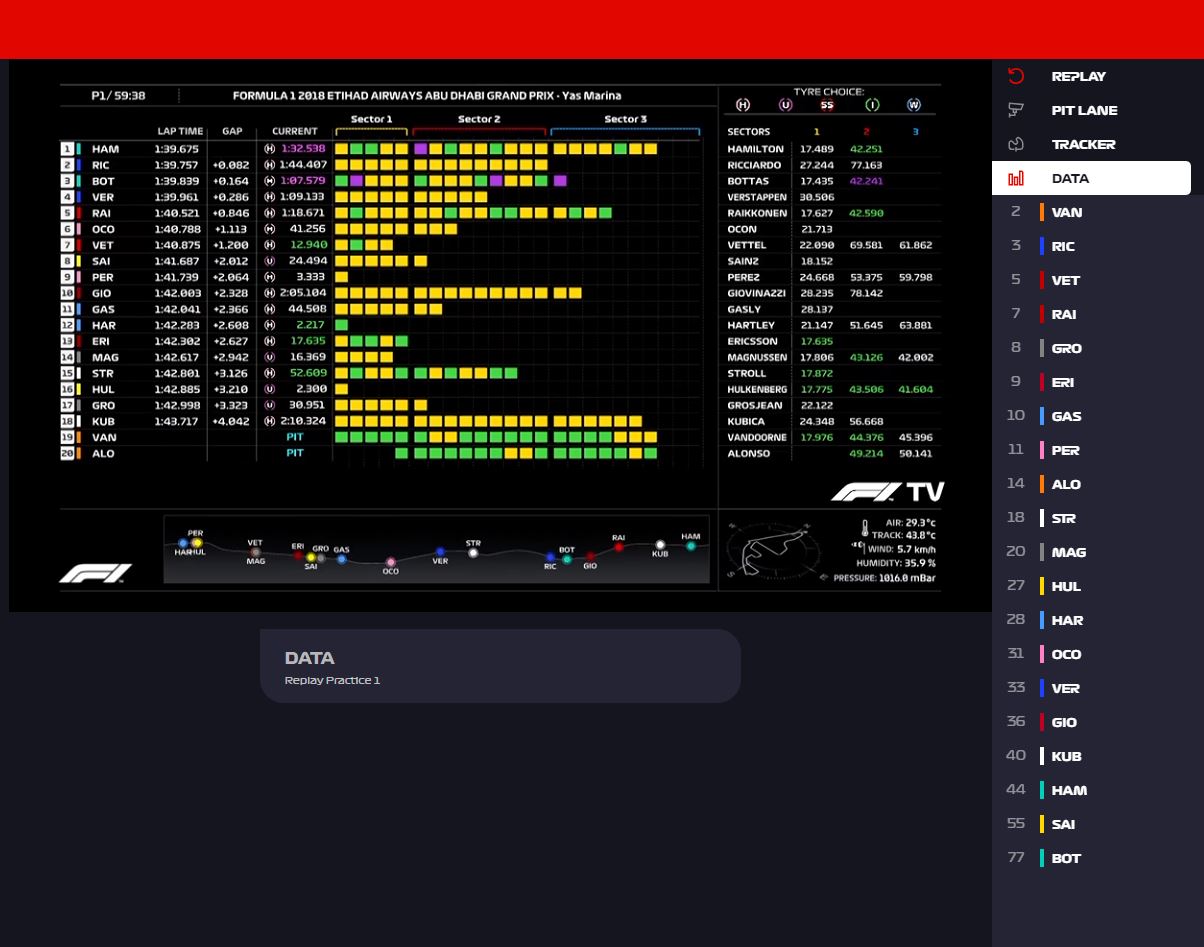Image resolution: width=1204 pixels, height=947 pixels.
Task: Click the TYRE CHOICE heading
Action: [829, 91]
